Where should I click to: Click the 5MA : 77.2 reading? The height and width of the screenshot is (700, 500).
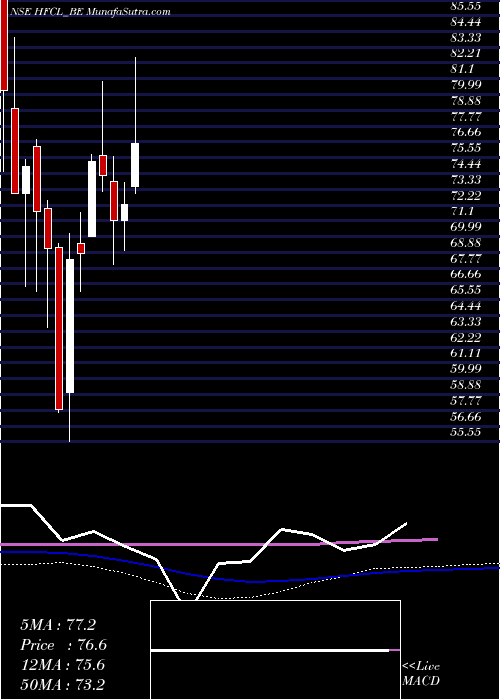point(58,625)
